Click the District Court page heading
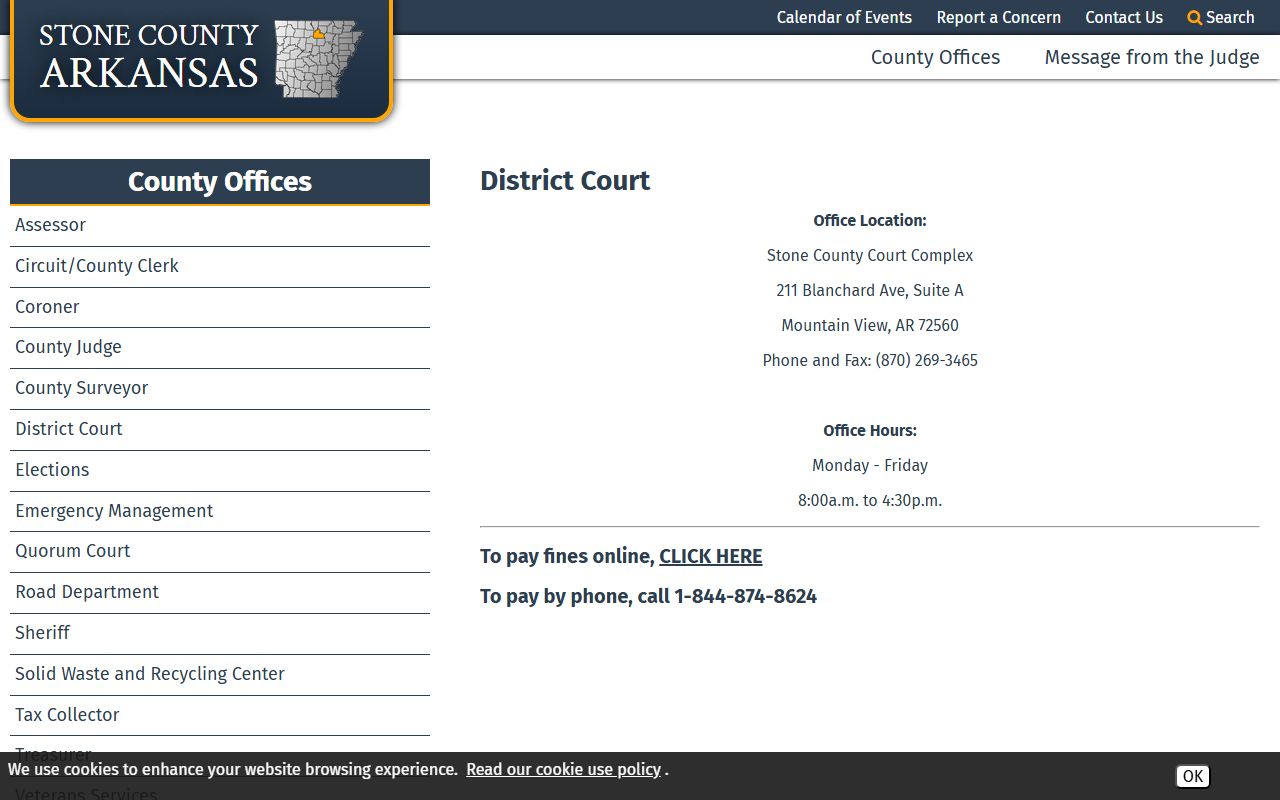Screen dimensions: 1280x800 pyautogui.click(x=565, y=180)
